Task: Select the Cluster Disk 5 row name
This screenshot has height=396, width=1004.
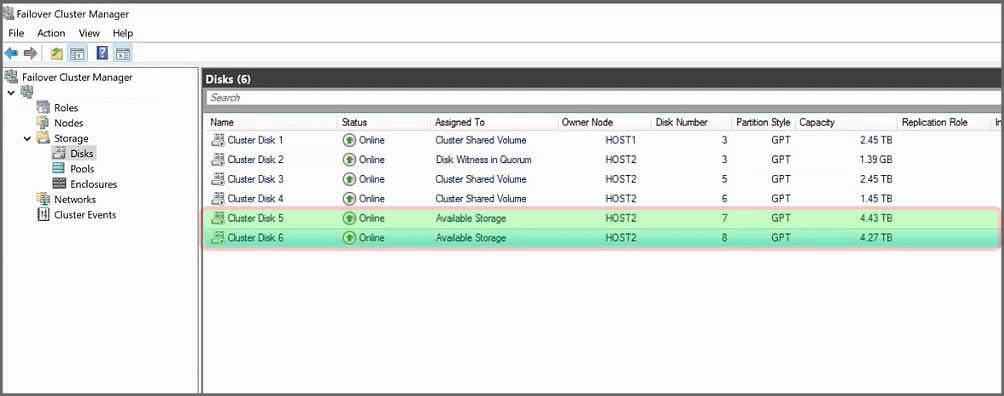Action: 255,219
